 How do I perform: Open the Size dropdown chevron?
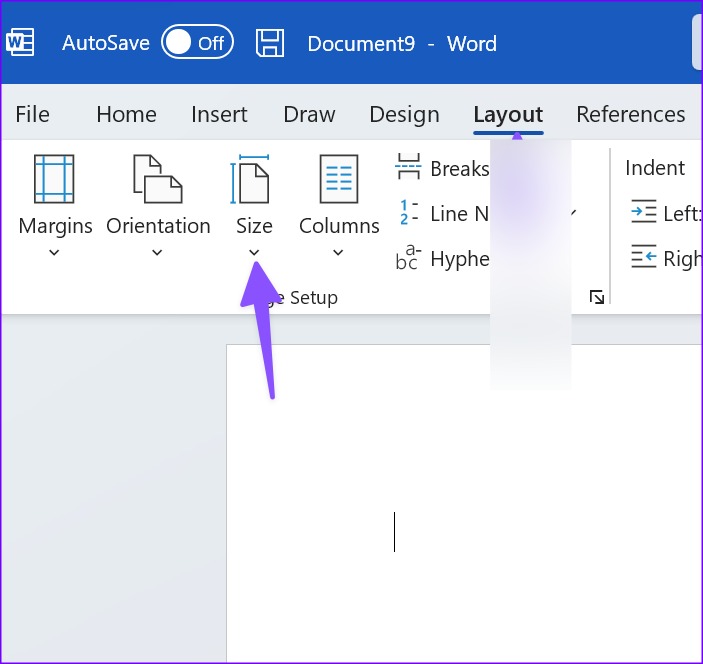click(254, 252)
